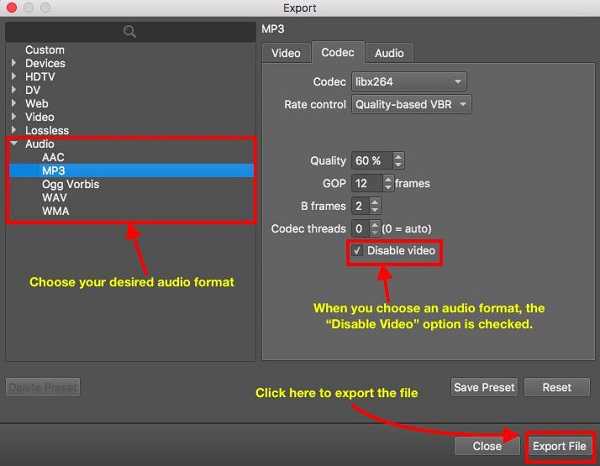Expand the Web preset group
The height and width of the screenshot is (466, 600).
pos(14,103)
